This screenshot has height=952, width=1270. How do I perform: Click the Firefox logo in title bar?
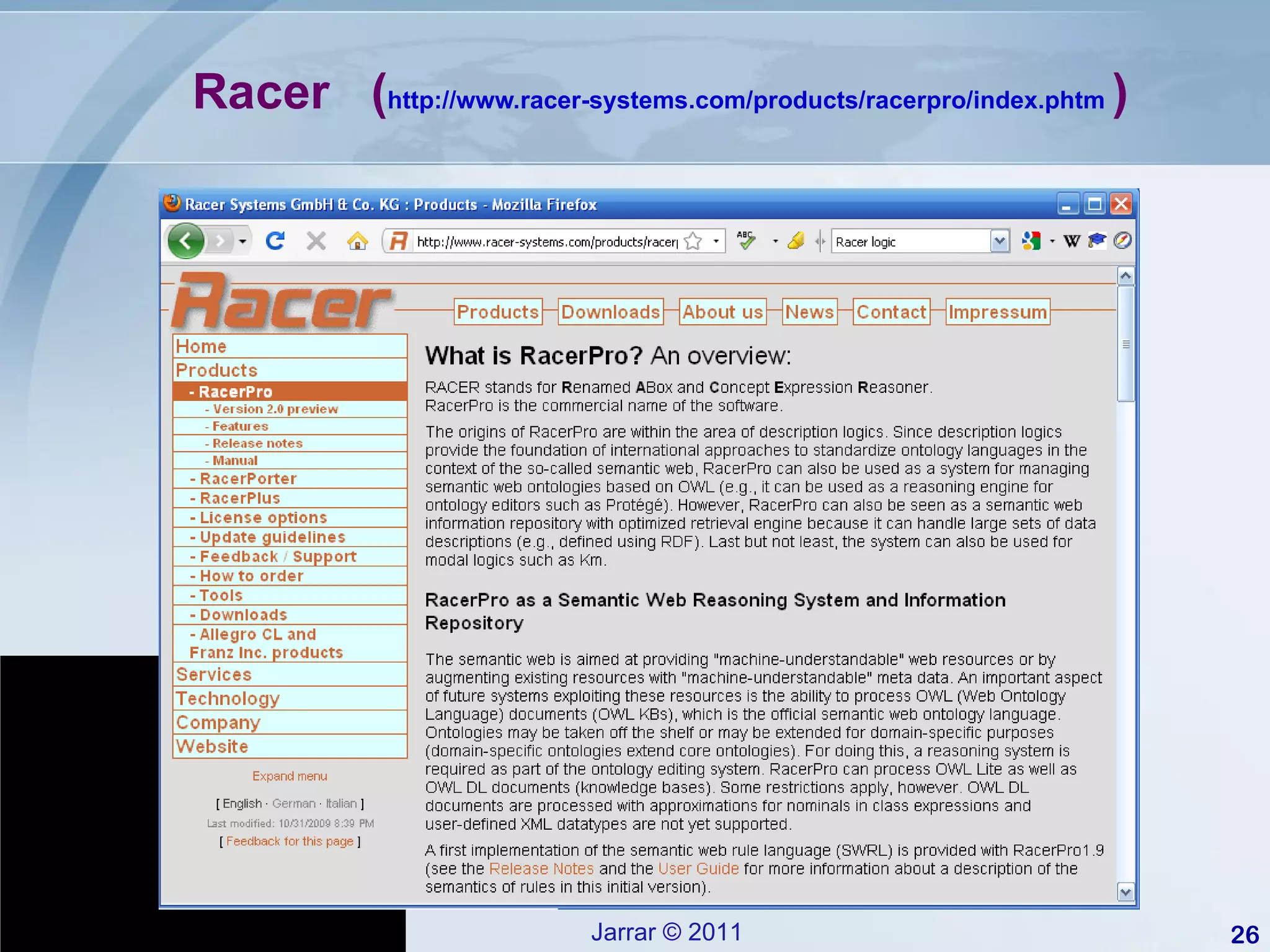[172, 203]
